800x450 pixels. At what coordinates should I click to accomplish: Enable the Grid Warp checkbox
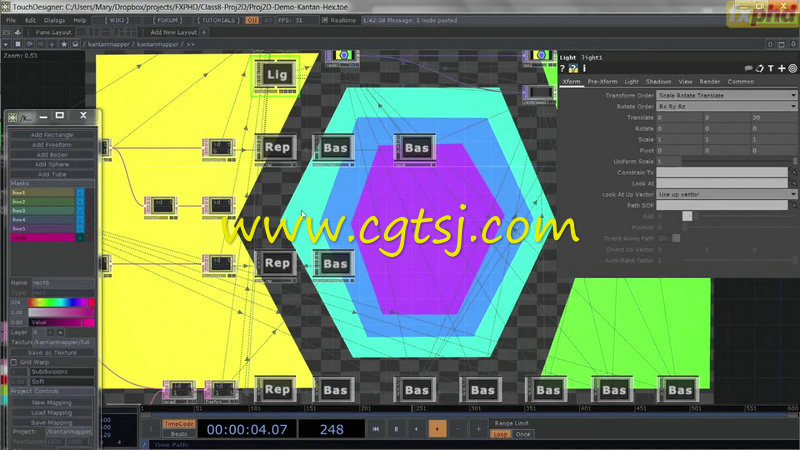[x=14, y=362]
